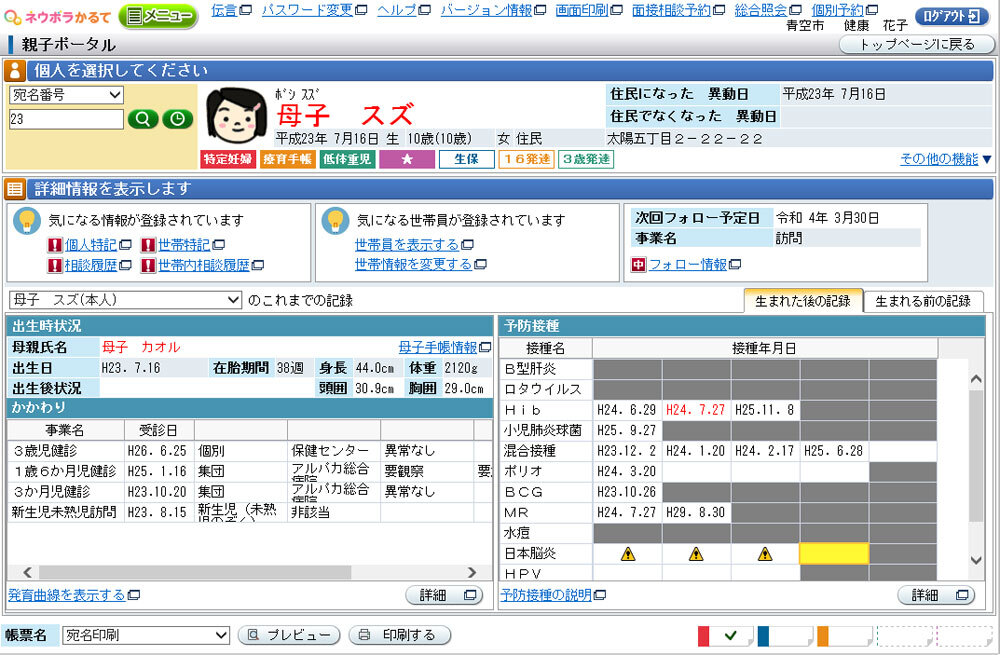The height and width of the screenshot is (655, 1000).
Task: Click the green magnifying glass search icon
Action: [x=142, y=119]
